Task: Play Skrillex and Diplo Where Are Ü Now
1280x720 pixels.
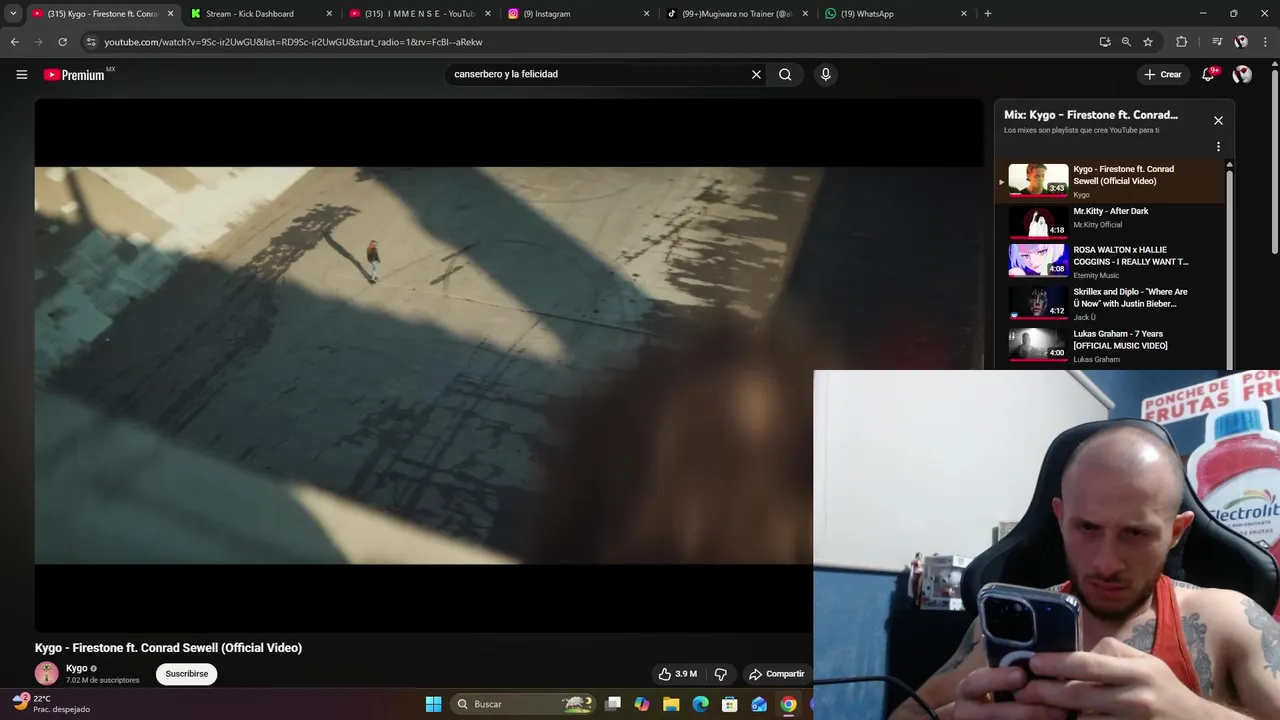Action: click(x=1110, y=303)
